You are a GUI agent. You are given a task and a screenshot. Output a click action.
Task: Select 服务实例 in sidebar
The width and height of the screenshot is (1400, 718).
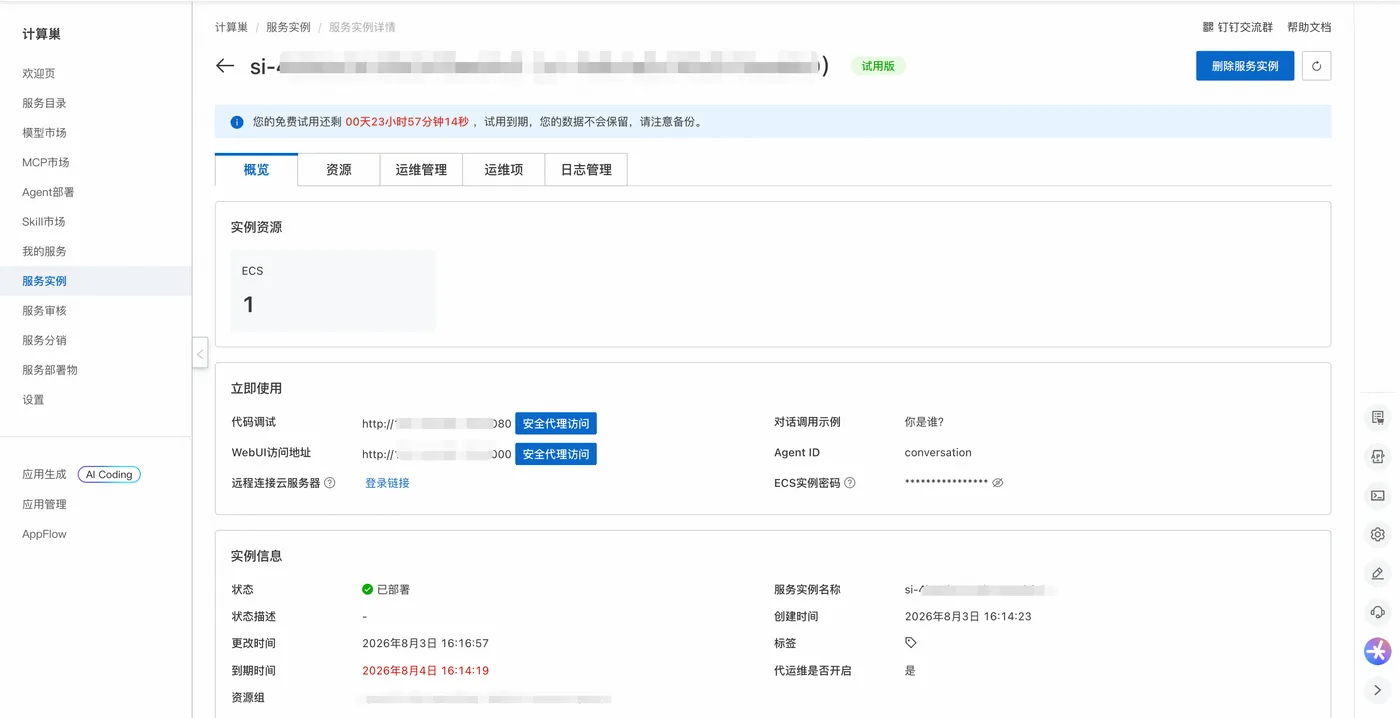tap(95, 281)
